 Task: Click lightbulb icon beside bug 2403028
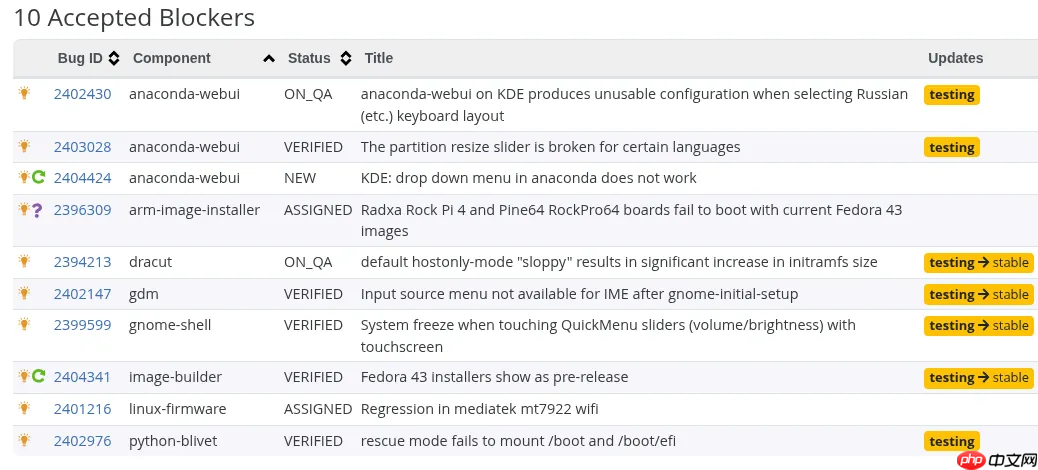click(x=24, y=146)
